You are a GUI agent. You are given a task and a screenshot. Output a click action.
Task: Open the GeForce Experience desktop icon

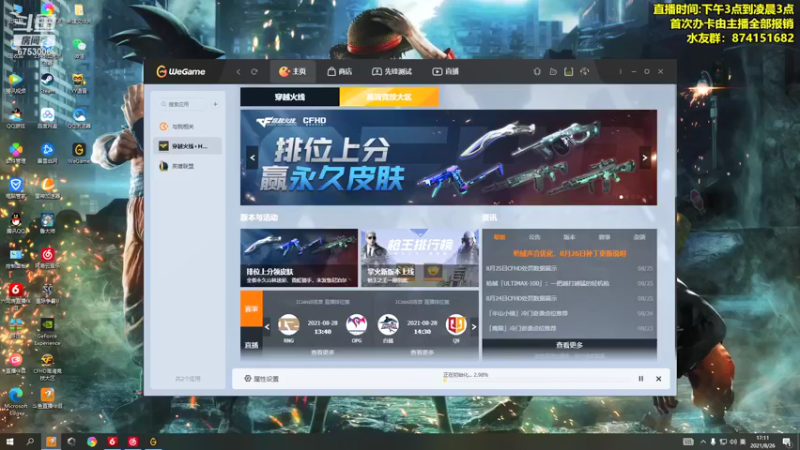coord(47,332)
